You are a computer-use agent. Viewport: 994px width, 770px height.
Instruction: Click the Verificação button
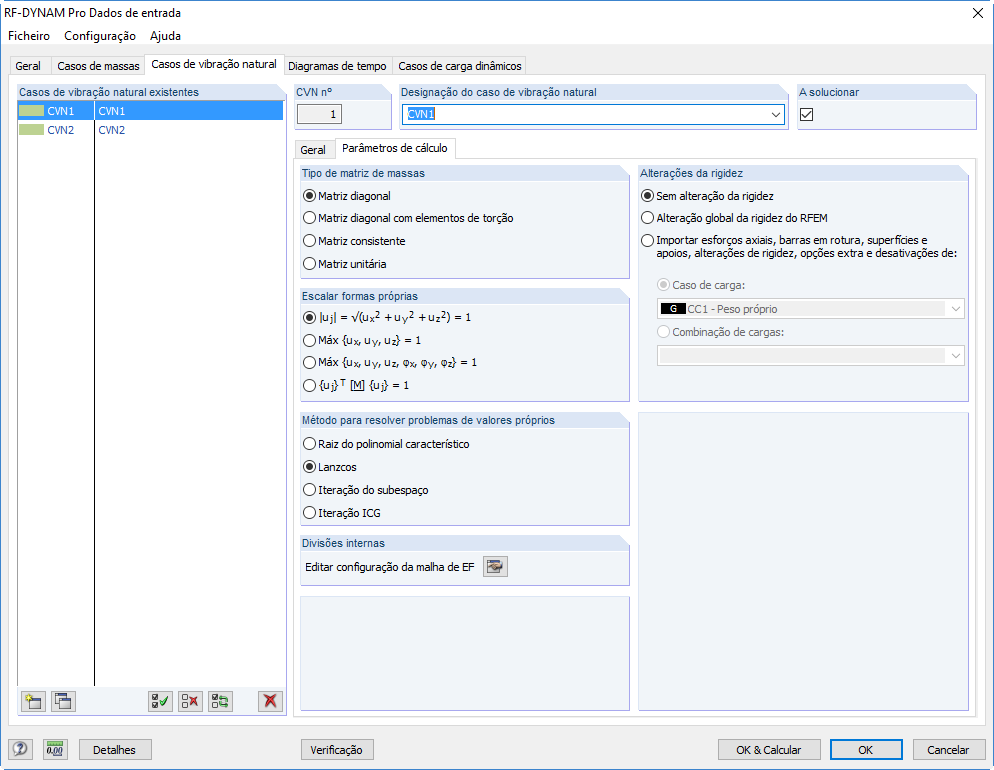(337, 750)
